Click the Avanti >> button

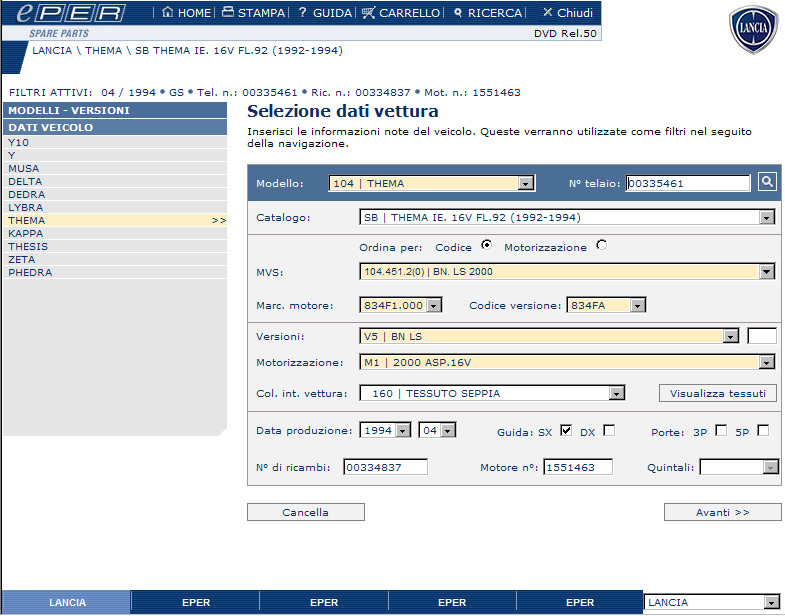[x=722, y=512]
